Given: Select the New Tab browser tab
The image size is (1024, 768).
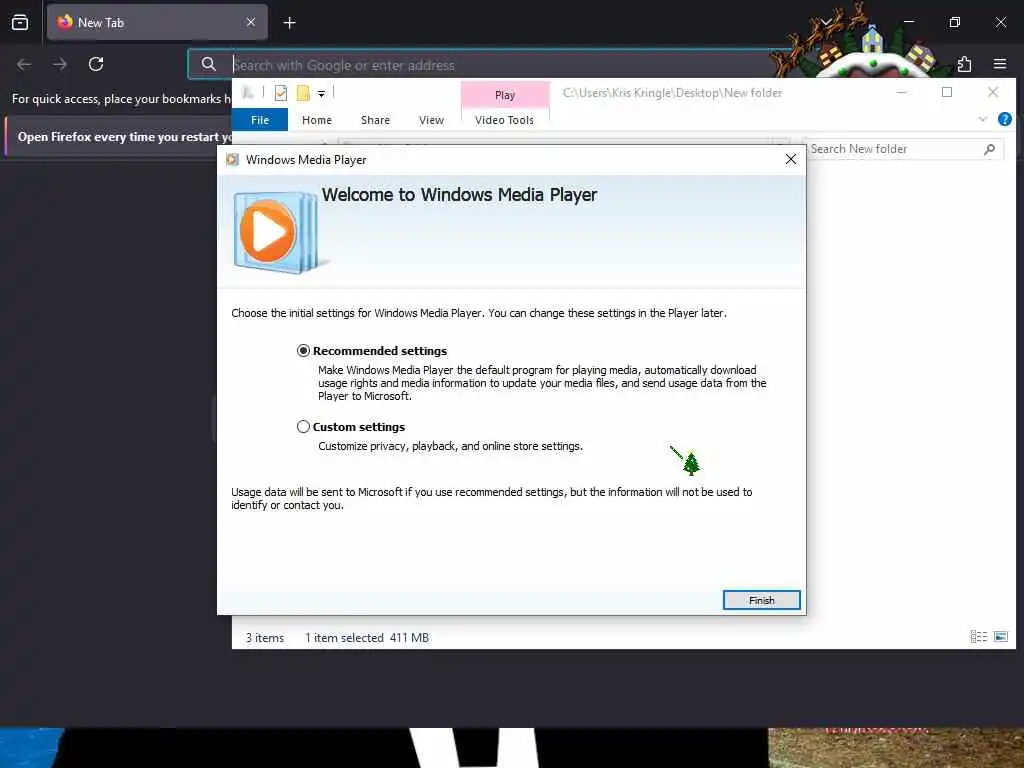Looking at the screenshot, I should pyautogui.click(x=157, y=22).
